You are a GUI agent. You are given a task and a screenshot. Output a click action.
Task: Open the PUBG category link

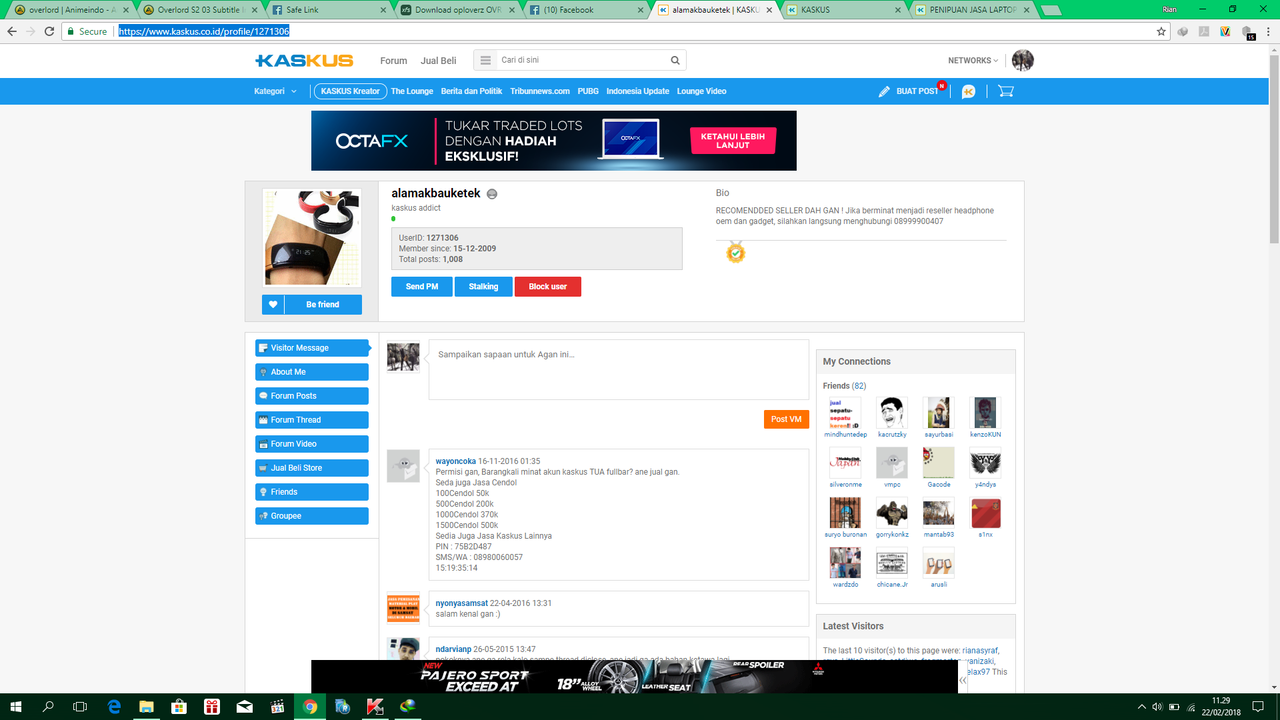click(x=588, y=91)
